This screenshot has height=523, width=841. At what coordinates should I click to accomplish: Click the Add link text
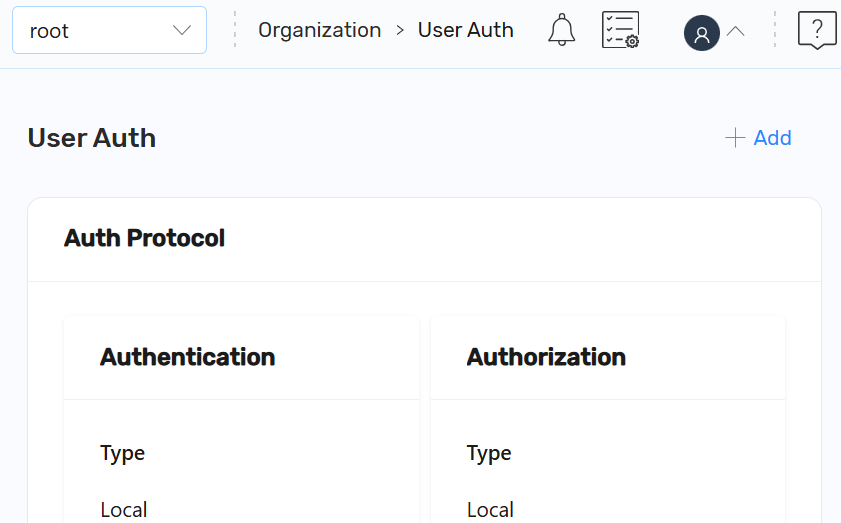coord(772,138)
